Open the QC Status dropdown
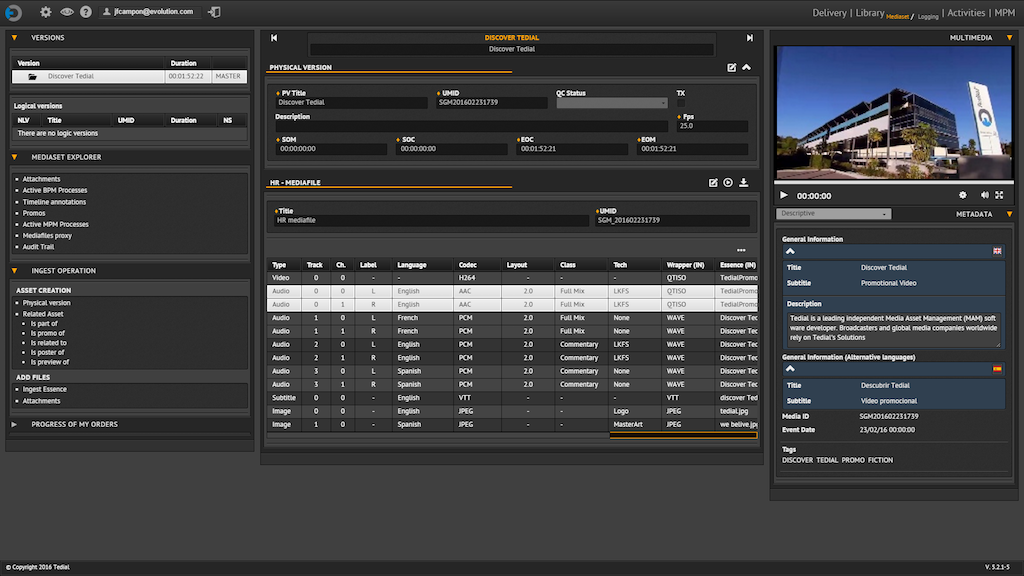Image resolution: width=1024 pixels, height=576 pixels. tap(612, 103)
